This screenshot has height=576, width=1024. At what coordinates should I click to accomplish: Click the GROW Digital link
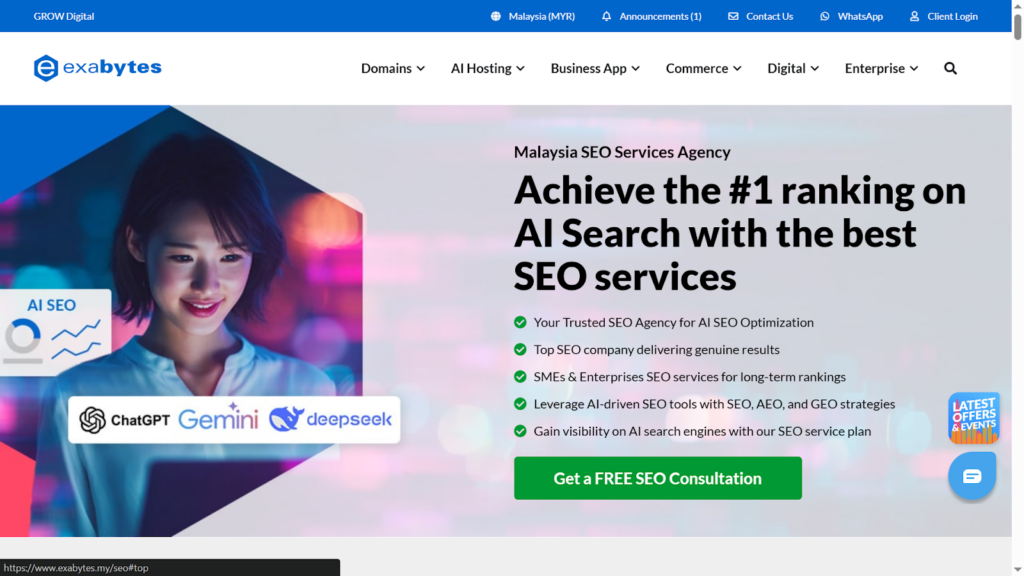64,16
